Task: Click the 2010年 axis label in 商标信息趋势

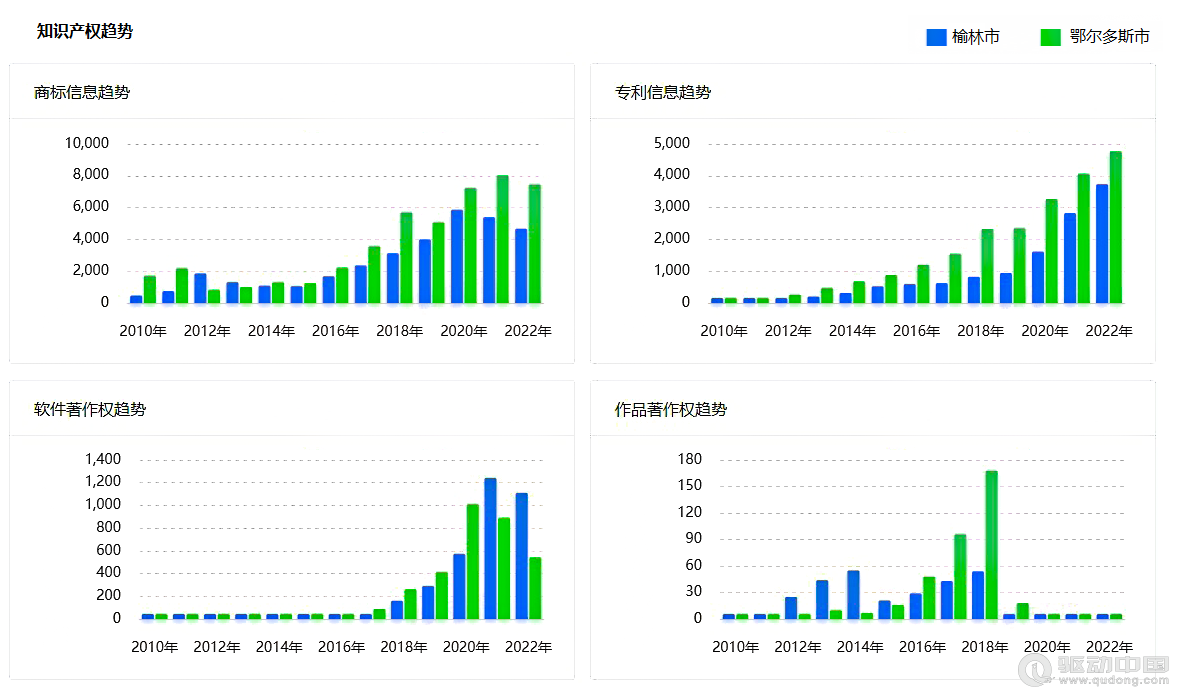Action: (143, 330)
